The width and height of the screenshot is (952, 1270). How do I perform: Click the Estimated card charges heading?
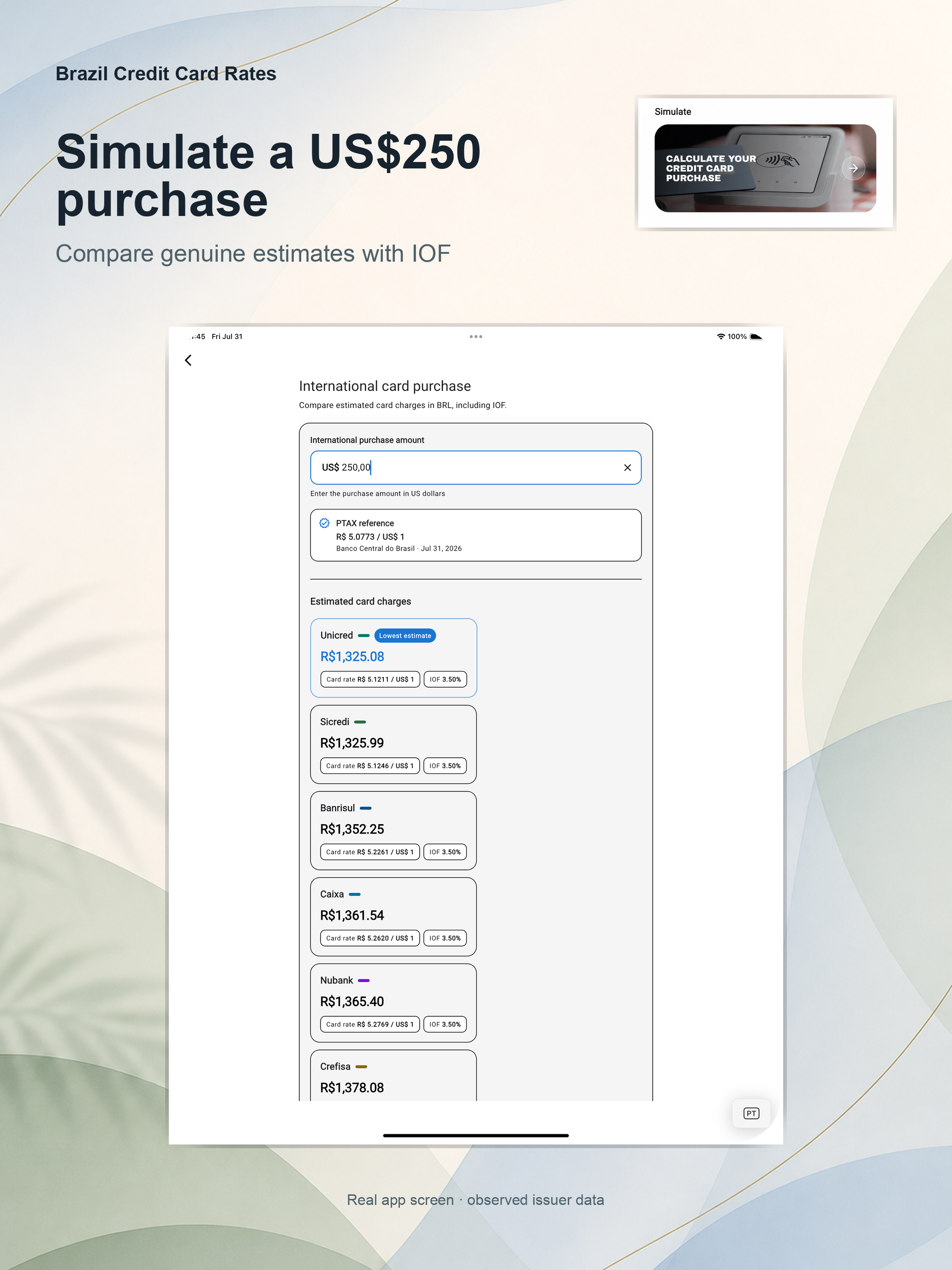coord(360,601)
